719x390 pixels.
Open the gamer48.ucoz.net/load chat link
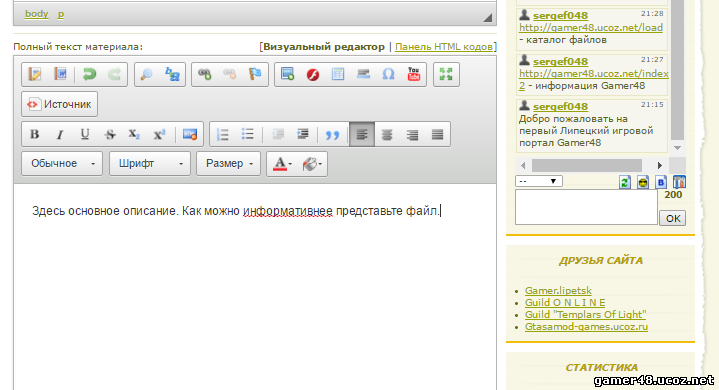tap(591, 27)
